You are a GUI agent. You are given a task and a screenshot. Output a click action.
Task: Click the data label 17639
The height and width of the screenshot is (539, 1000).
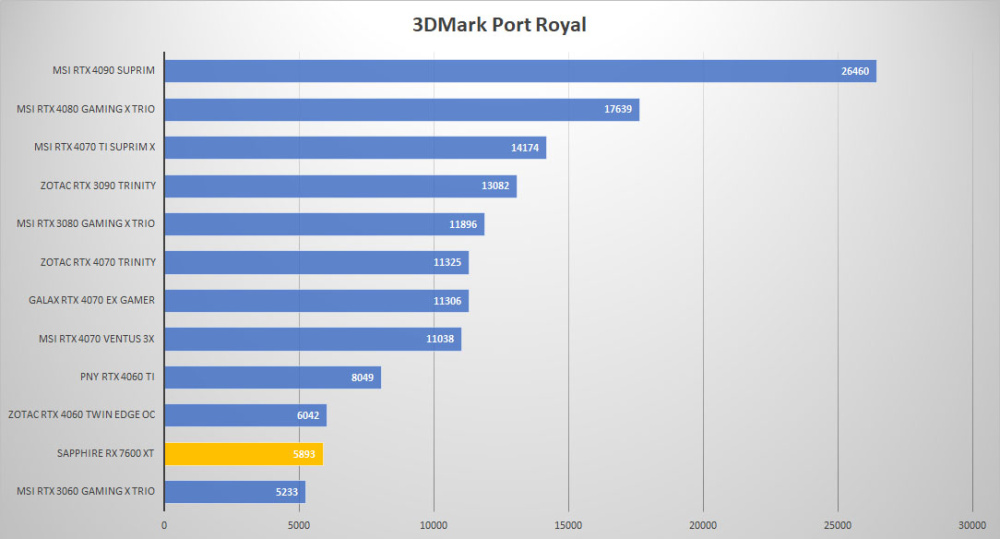[618, 109]
